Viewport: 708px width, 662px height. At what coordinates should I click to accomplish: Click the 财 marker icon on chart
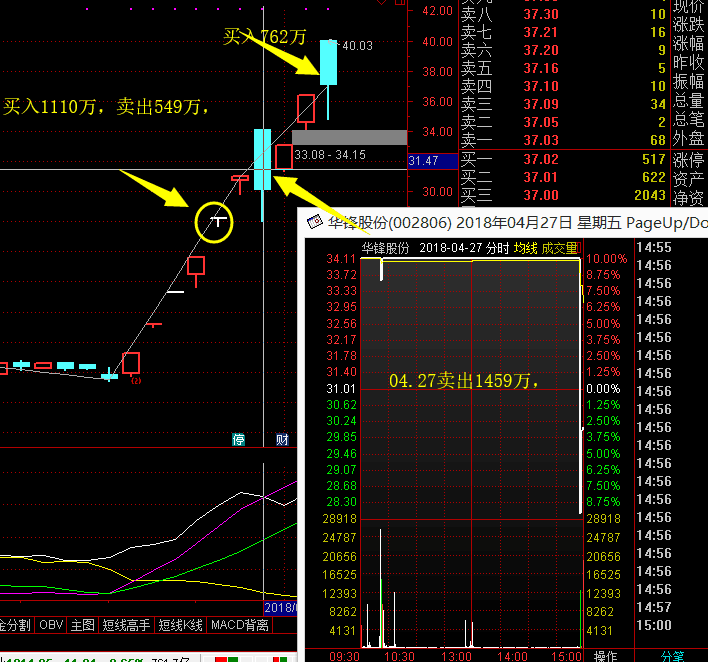coord(283,439)
